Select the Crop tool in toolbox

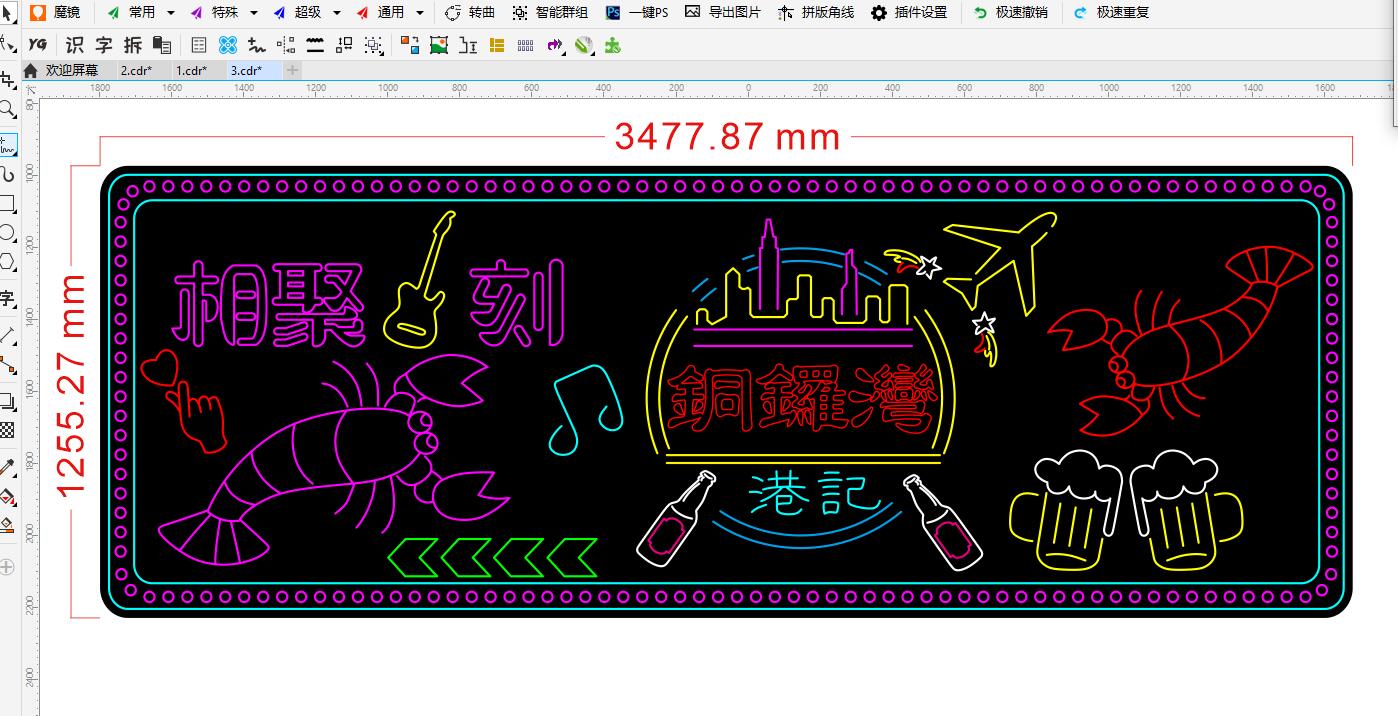pos(7,81)
